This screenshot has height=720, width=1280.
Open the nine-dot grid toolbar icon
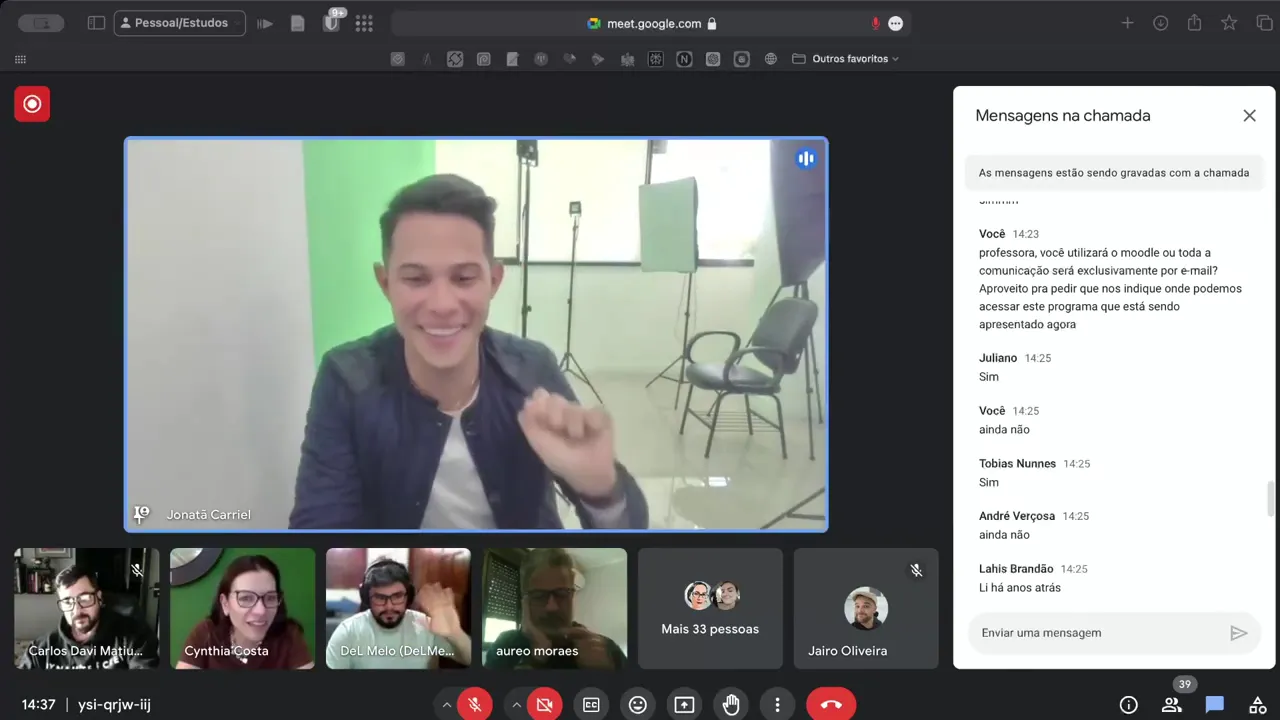[x=364, y=23]
